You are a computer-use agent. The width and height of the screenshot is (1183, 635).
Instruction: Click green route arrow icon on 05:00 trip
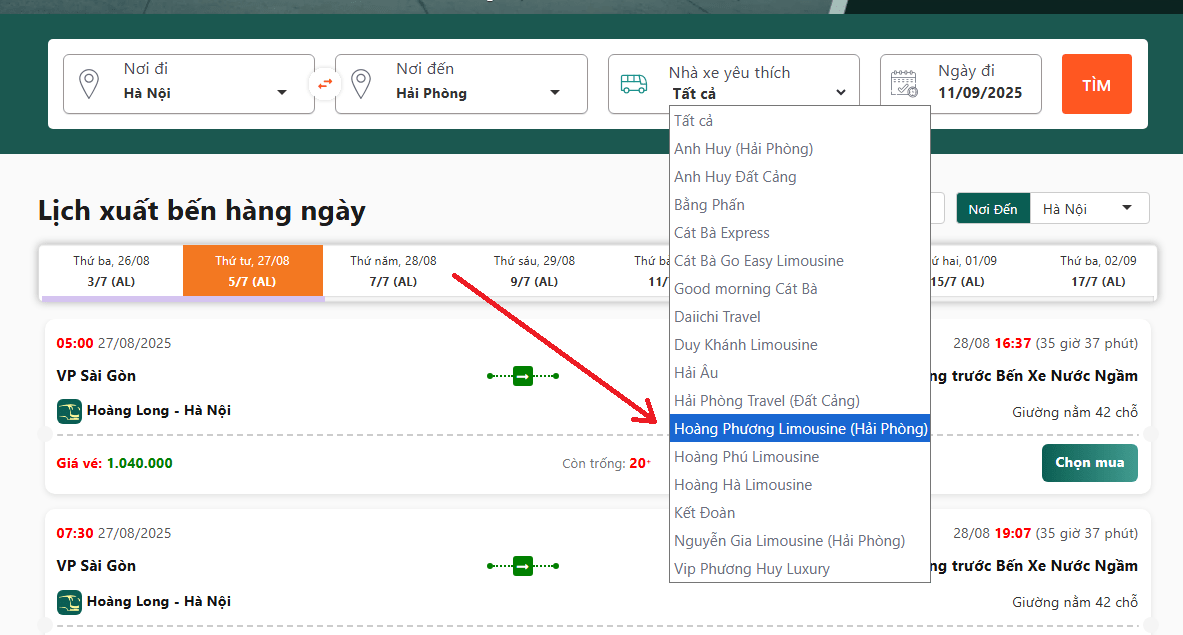[522, 376]
